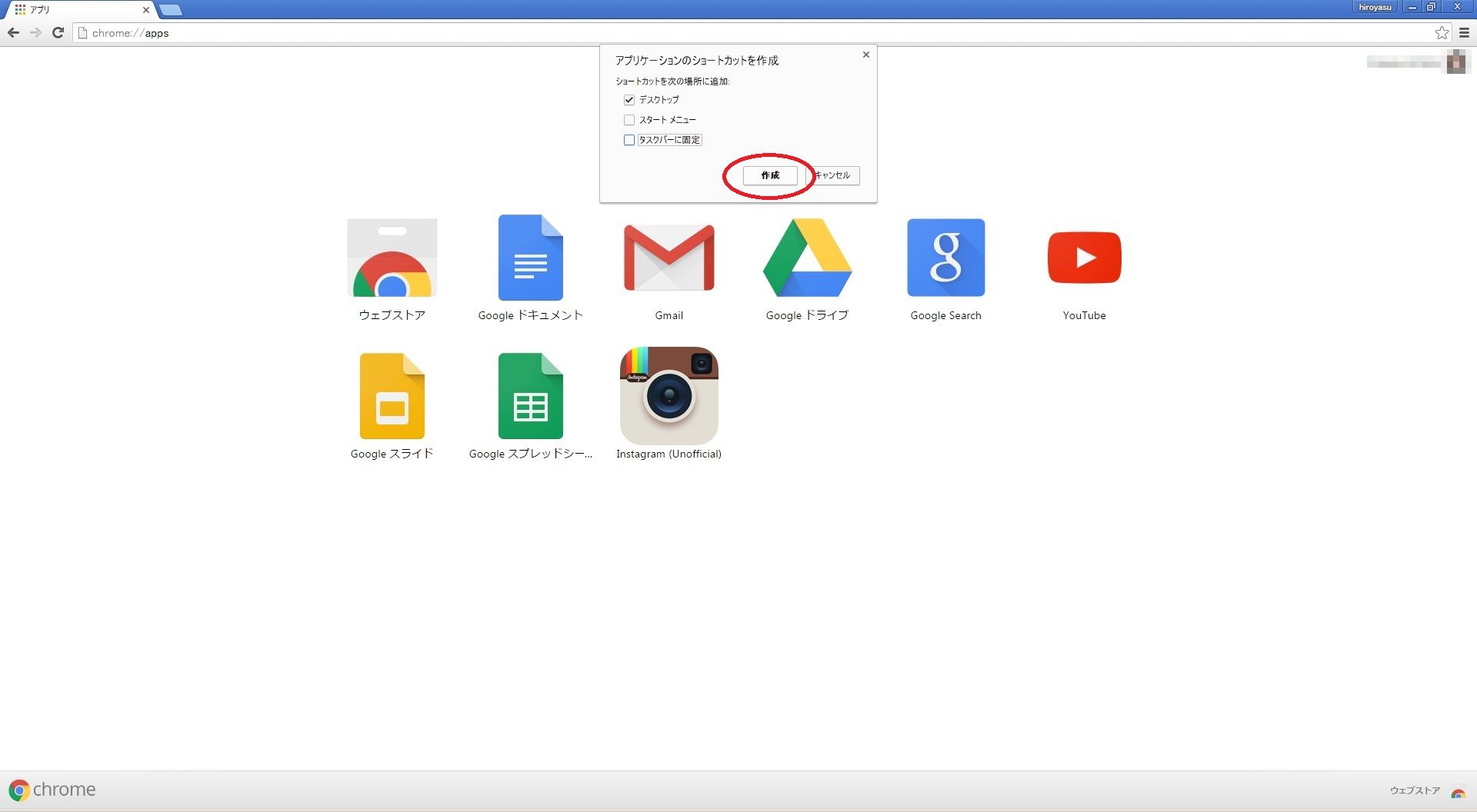Launch the Google ドライブ app
Image resolution: width=1477 pixels, height=812 pixels.
coord(808,258)
